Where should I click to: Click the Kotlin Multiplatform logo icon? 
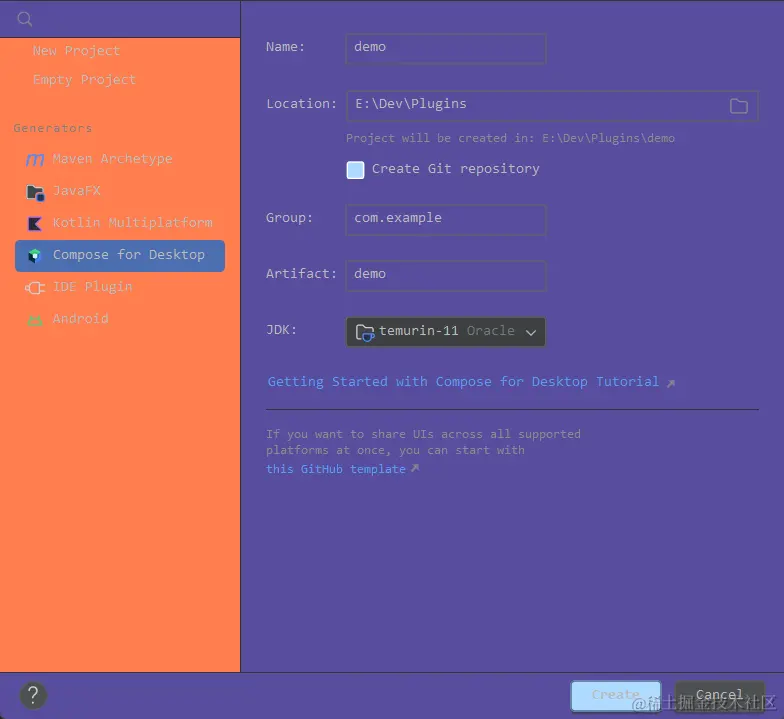tap(35, 224)
